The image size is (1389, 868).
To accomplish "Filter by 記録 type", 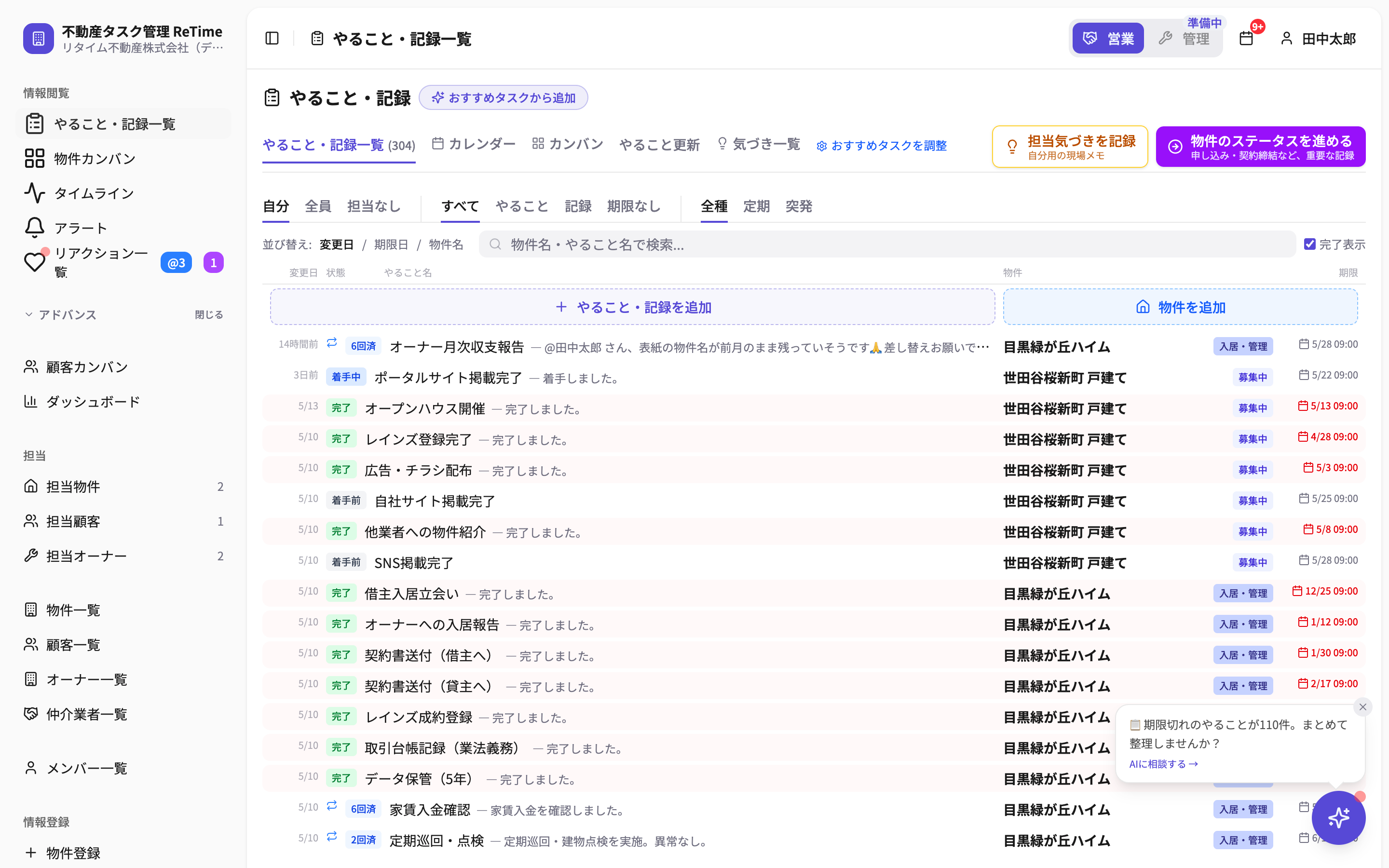I will tap(578, 206).
